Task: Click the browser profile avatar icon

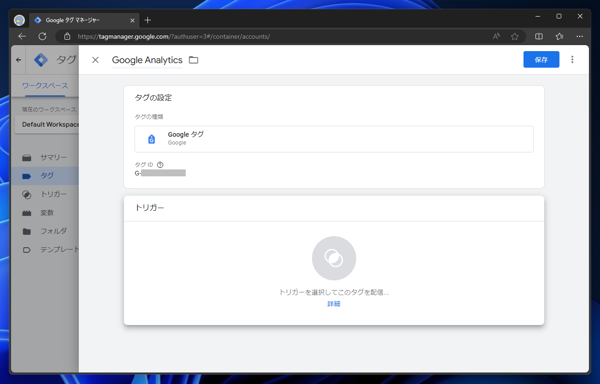Action: pyautogui.click(x=19, y=20)
